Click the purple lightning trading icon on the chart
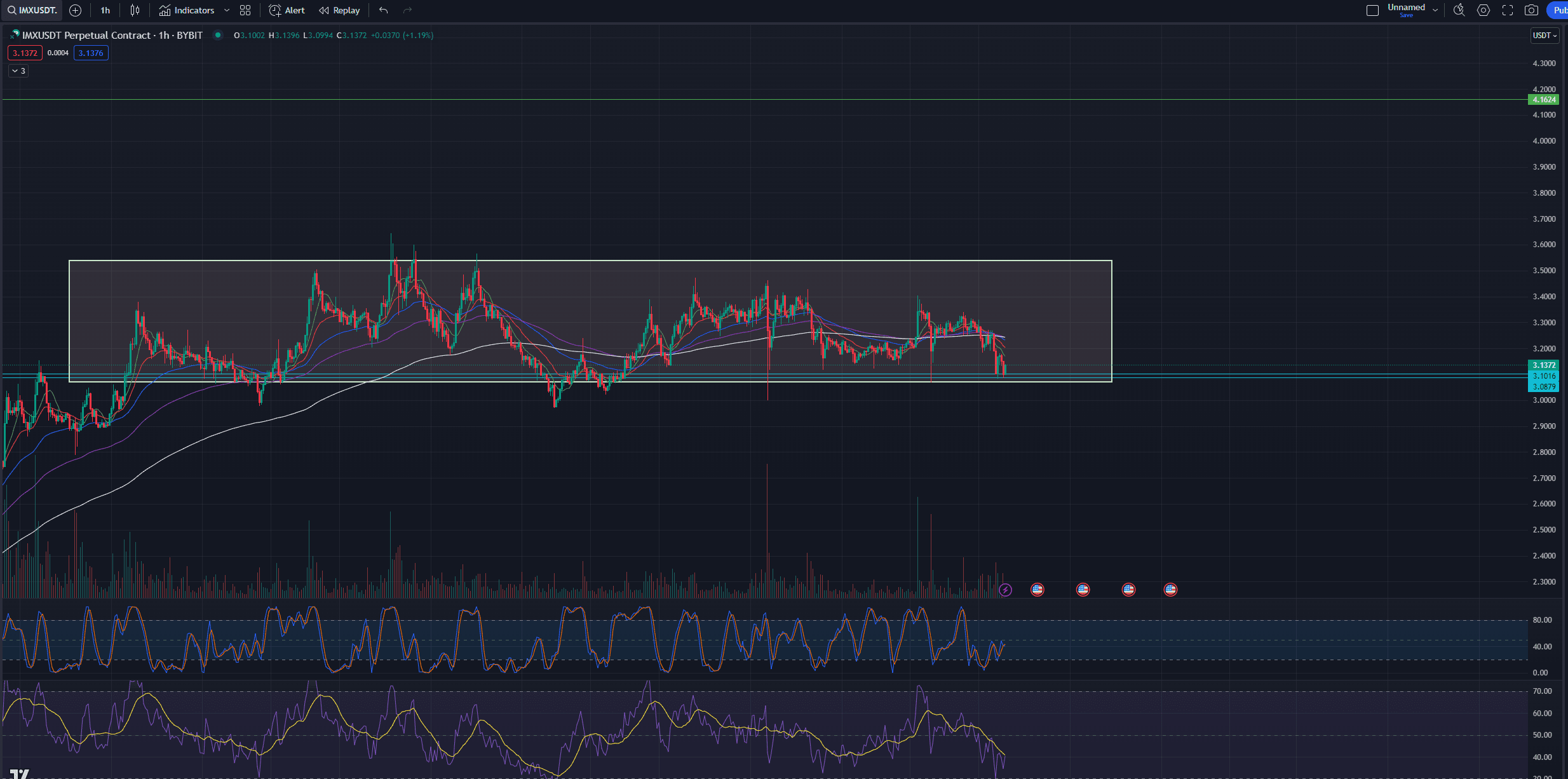1568x779 pixels. (1006, 590)
